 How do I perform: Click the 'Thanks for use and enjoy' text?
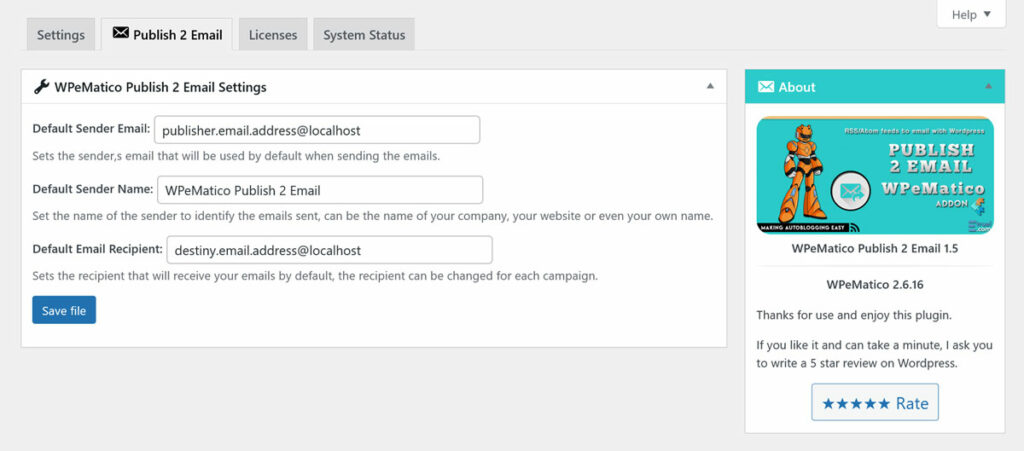[x=854, y=315]
